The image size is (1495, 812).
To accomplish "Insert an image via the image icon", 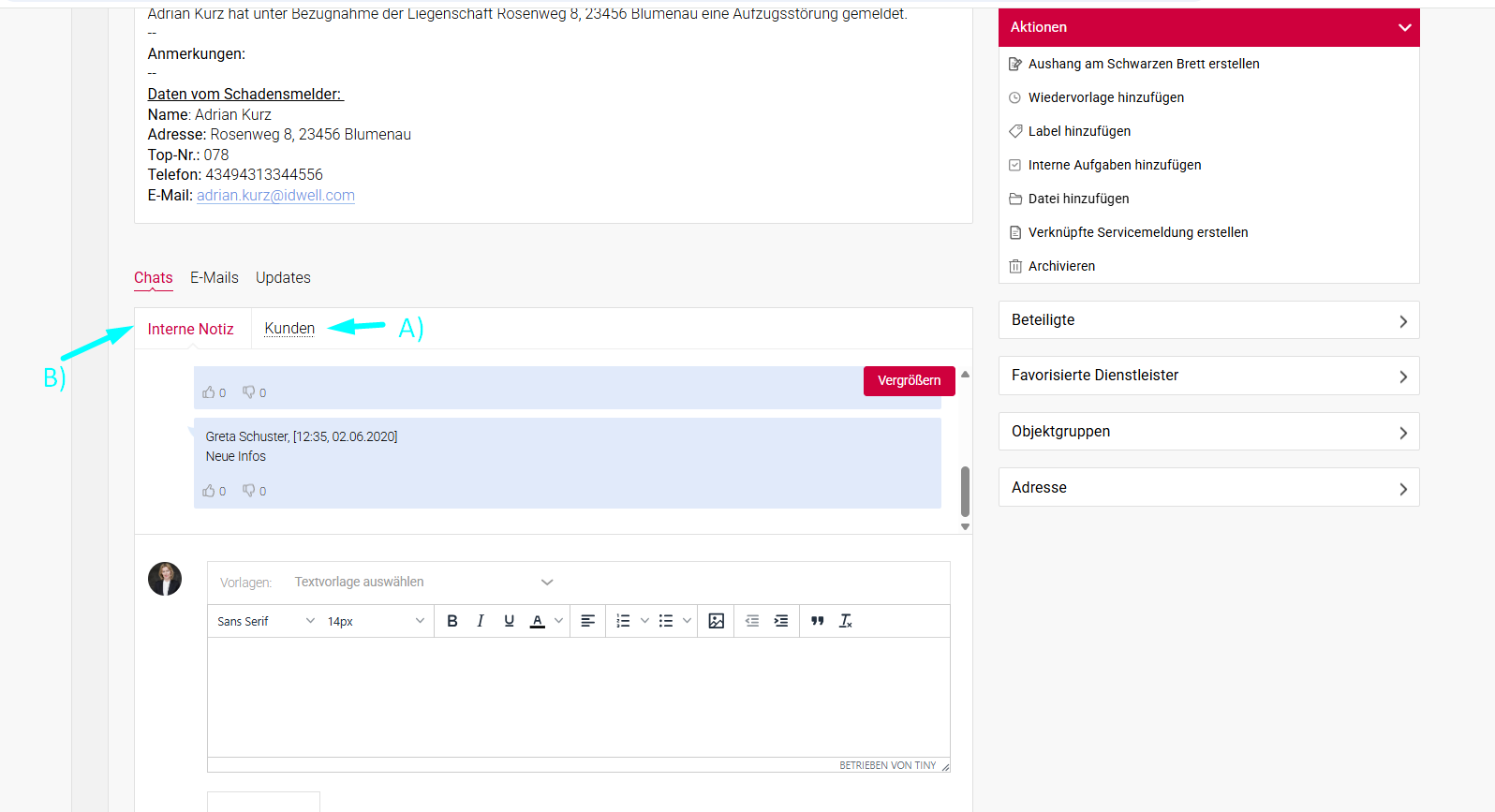I will tap(717, 621).
